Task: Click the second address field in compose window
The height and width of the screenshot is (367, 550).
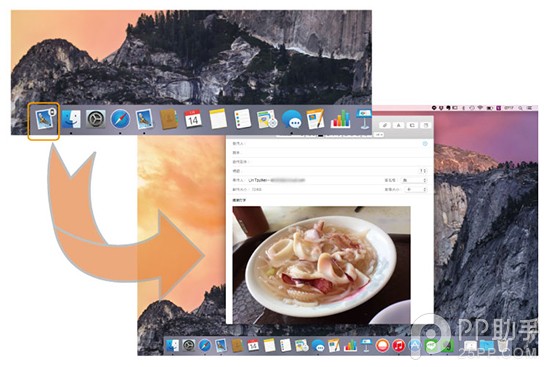Action: click(x=330, y=153)
